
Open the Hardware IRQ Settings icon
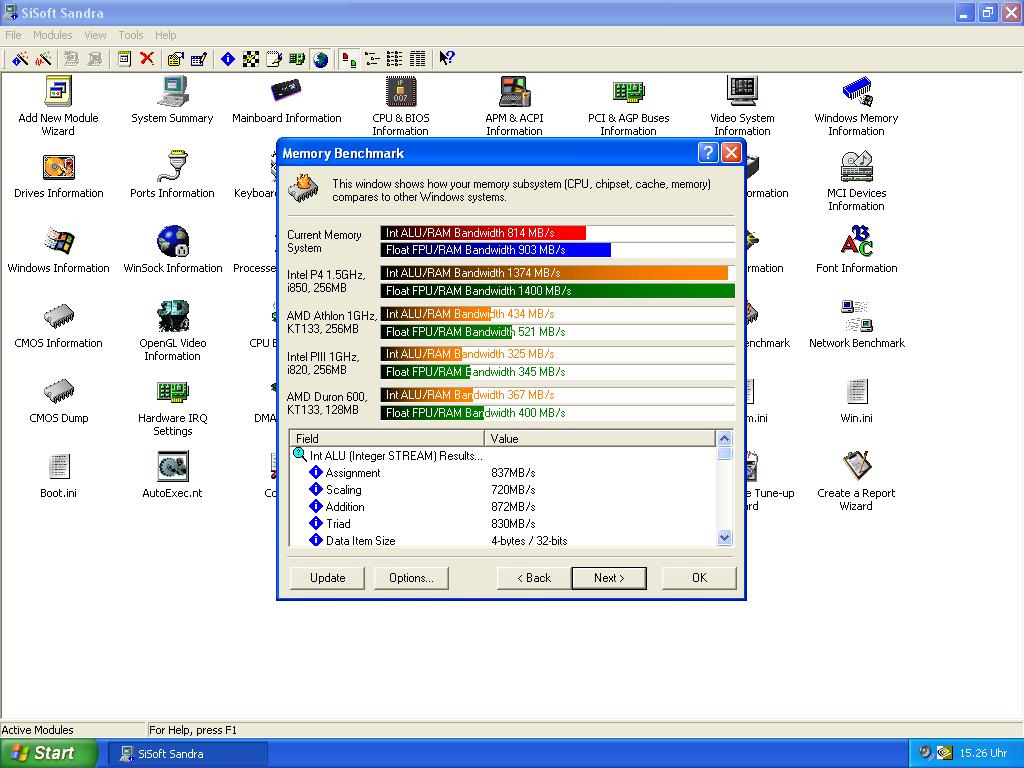tap(172, 393)
